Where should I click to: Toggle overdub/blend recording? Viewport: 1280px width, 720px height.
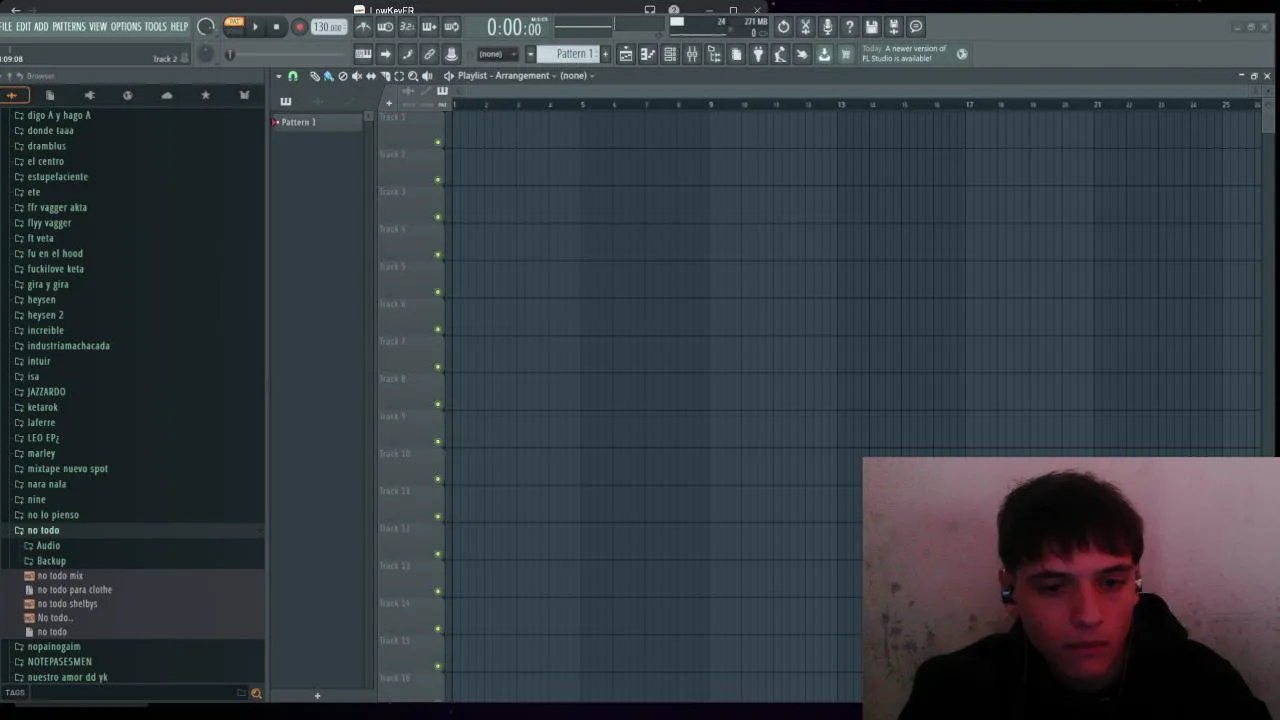[x=429, y=27]
